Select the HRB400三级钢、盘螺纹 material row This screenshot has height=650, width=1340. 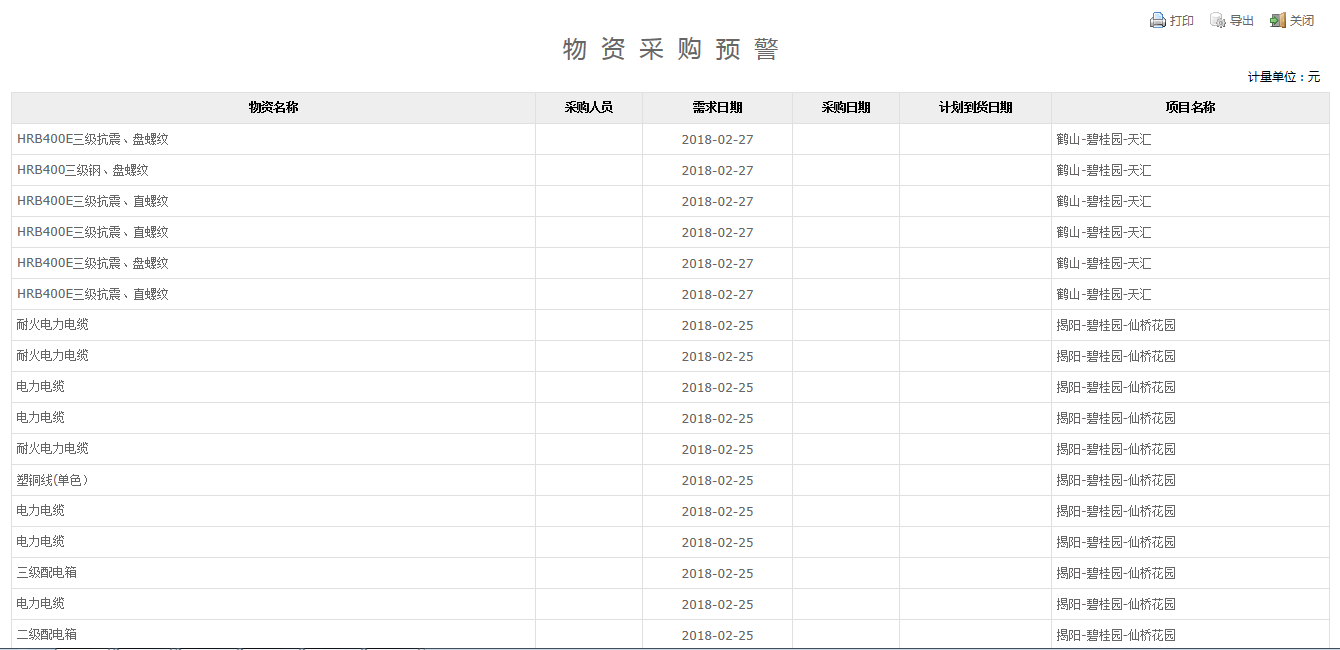coord(83,170)
